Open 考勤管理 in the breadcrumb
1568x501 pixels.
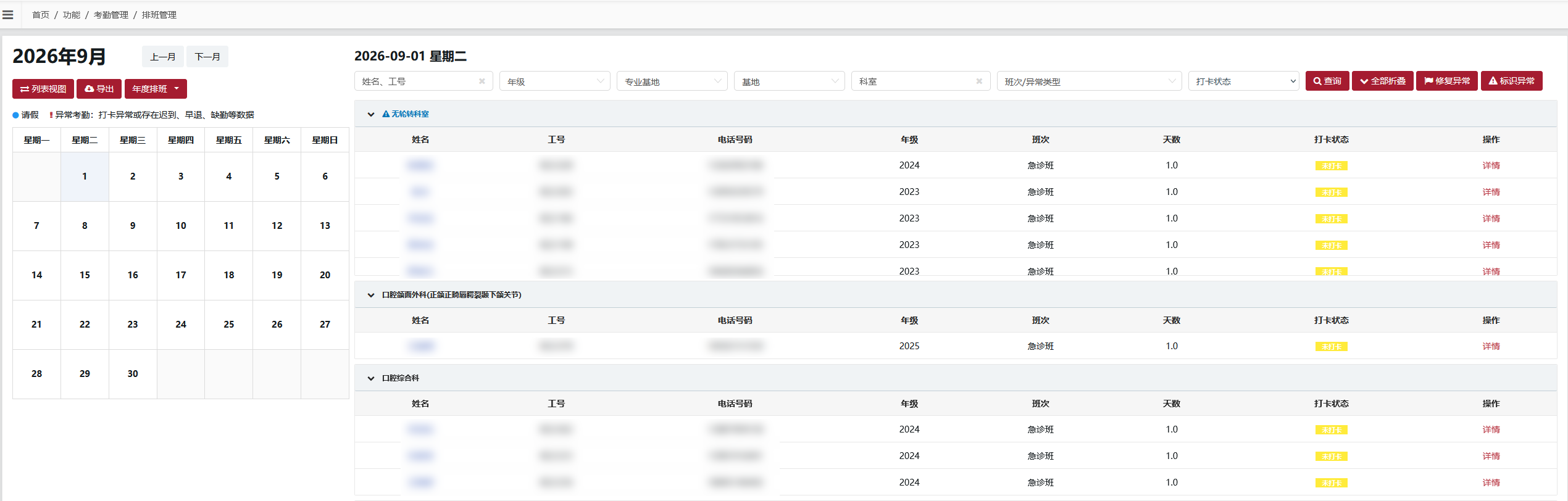(x=111, y=15)
